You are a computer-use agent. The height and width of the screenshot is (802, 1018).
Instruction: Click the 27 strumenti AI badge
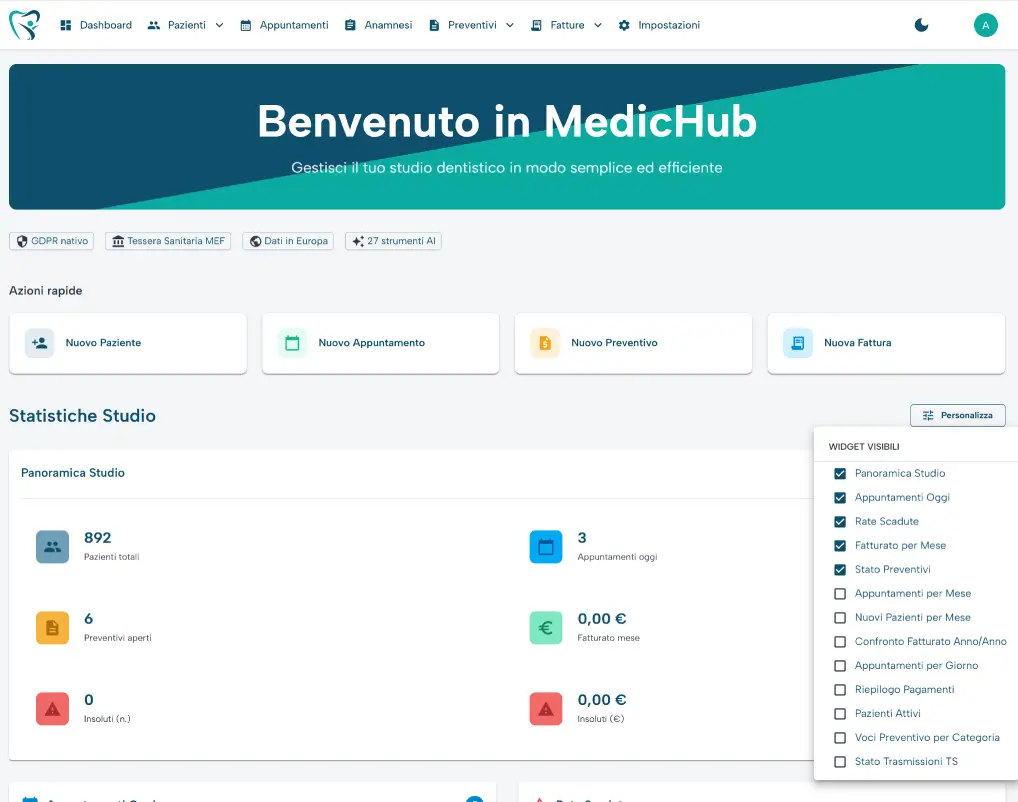click(x=393, y=241)
